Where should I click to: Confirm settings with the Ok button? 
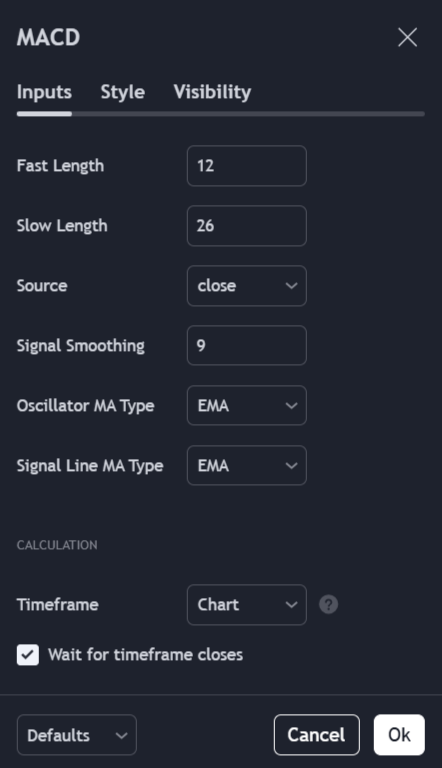(x=399, y=735)
